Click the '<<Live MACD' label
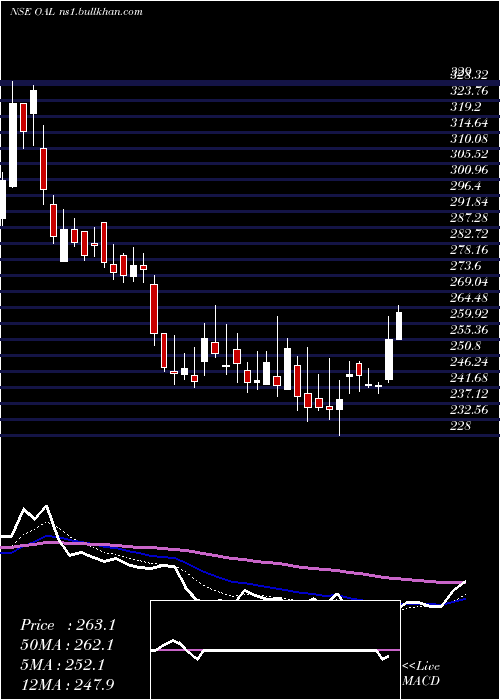Image resolution: width=500 pixels, height=700 pixels. tap(421, 673)
